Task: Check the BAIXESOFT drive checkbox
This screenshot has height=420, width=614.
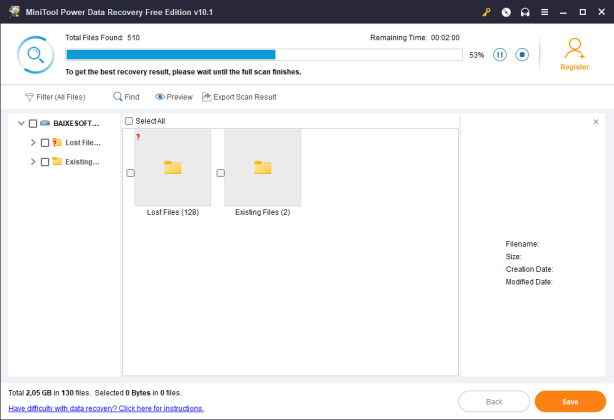Action: (33, 124)
